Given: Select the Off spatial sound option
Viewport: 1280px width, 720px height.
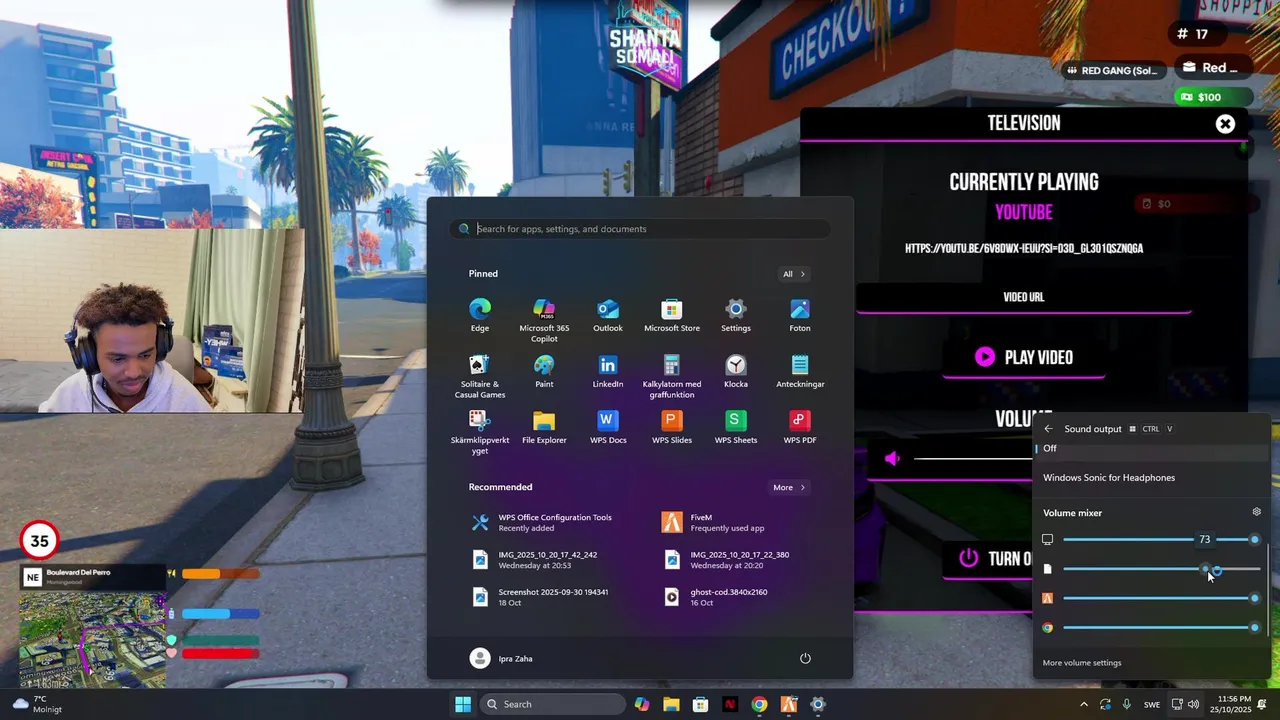Looking at the screenshot, I should click(x=1150, y=449).
